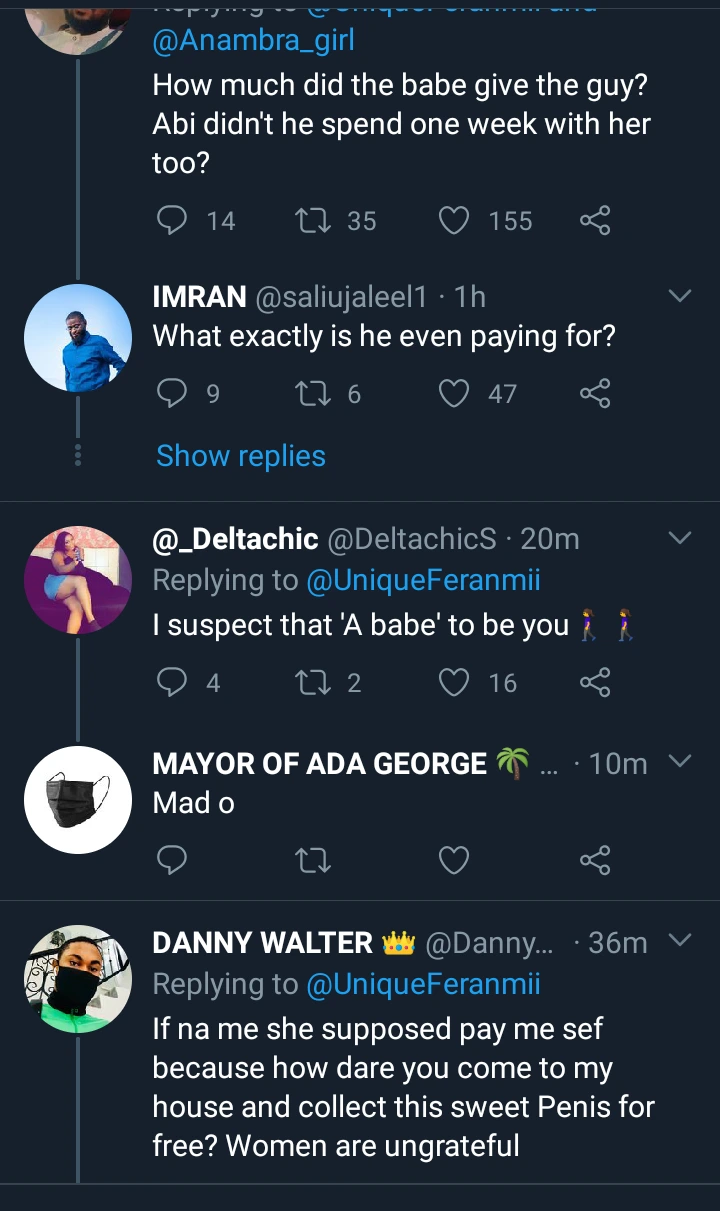The image size is (720, 1211).
Task: Open dropdown arrow on DANNY WALTER tweet
Action: pyautogui.click(x=679, y=941)
